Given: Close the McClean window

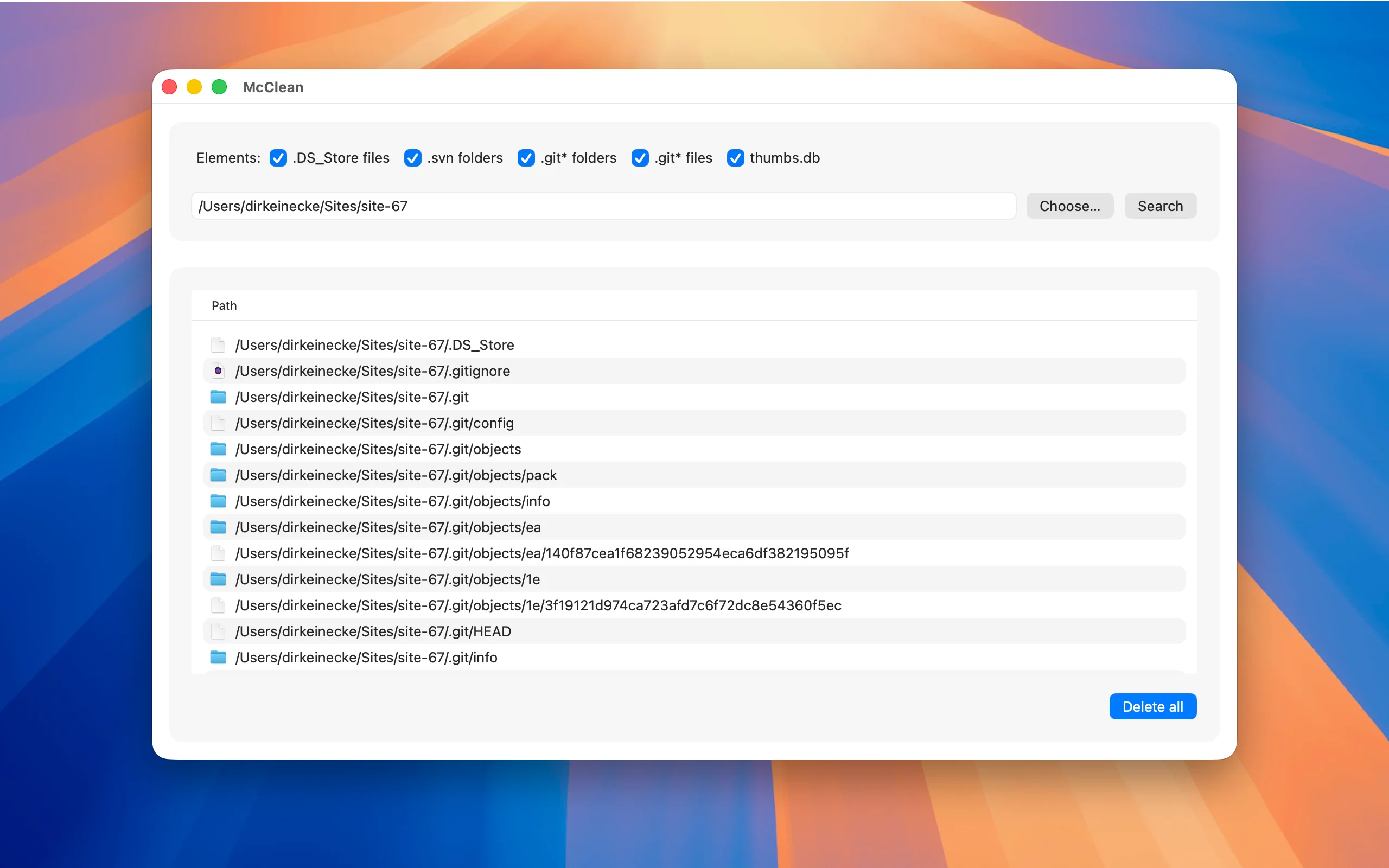Looking at the screenshot, I should click(169, 87).
